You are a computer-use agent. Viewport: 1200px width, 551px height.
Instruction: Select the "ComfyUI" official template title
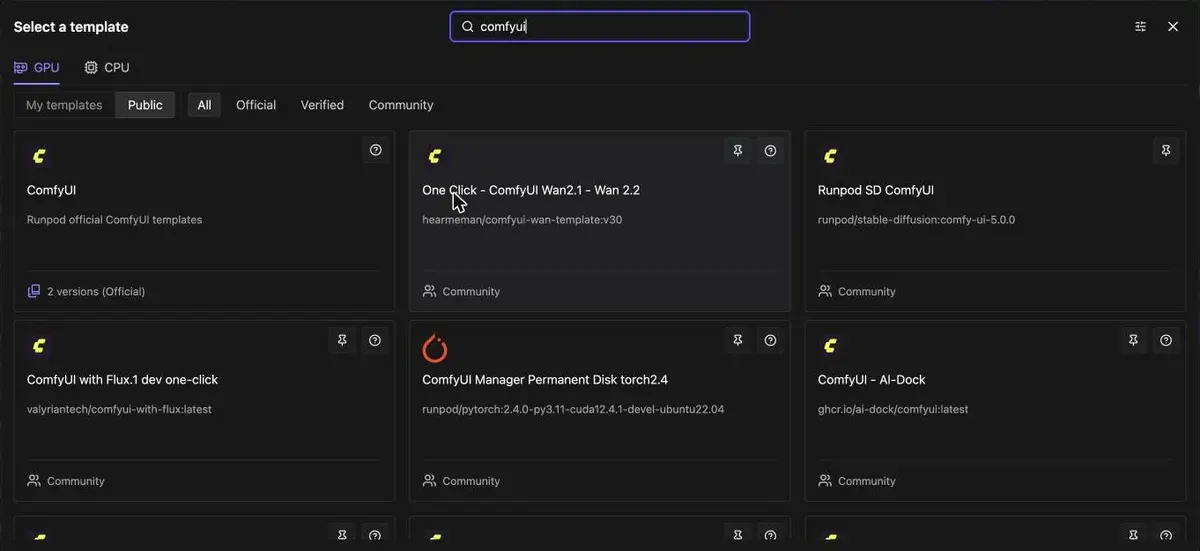(52, 190)
